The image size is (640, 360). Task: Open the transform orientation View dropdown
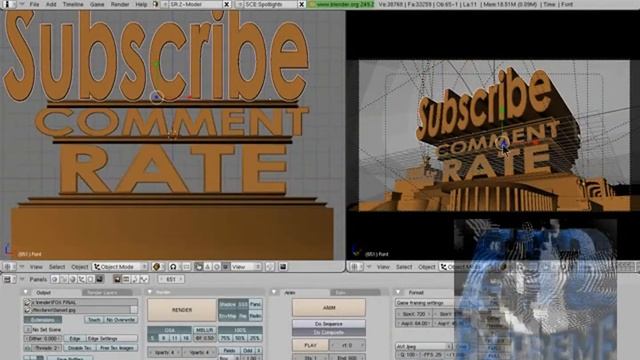pos(246,267)
